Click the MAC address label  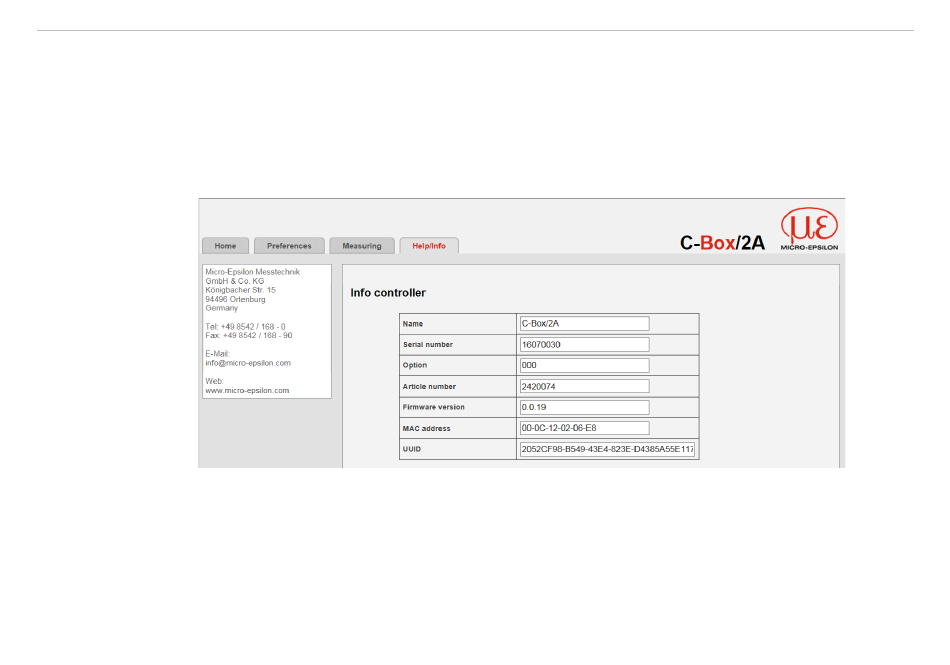[x=427, y=428]
